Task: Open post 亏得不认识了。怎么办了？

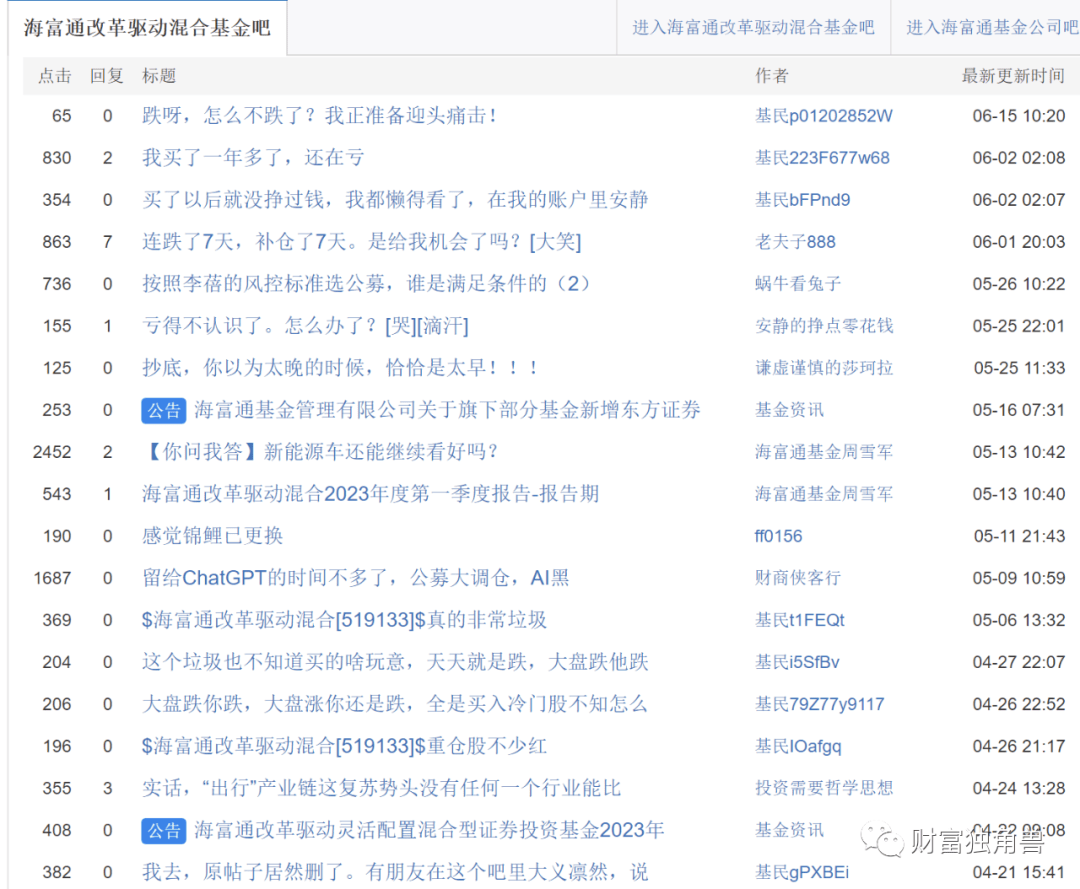Action: click(x=305, y=326)
